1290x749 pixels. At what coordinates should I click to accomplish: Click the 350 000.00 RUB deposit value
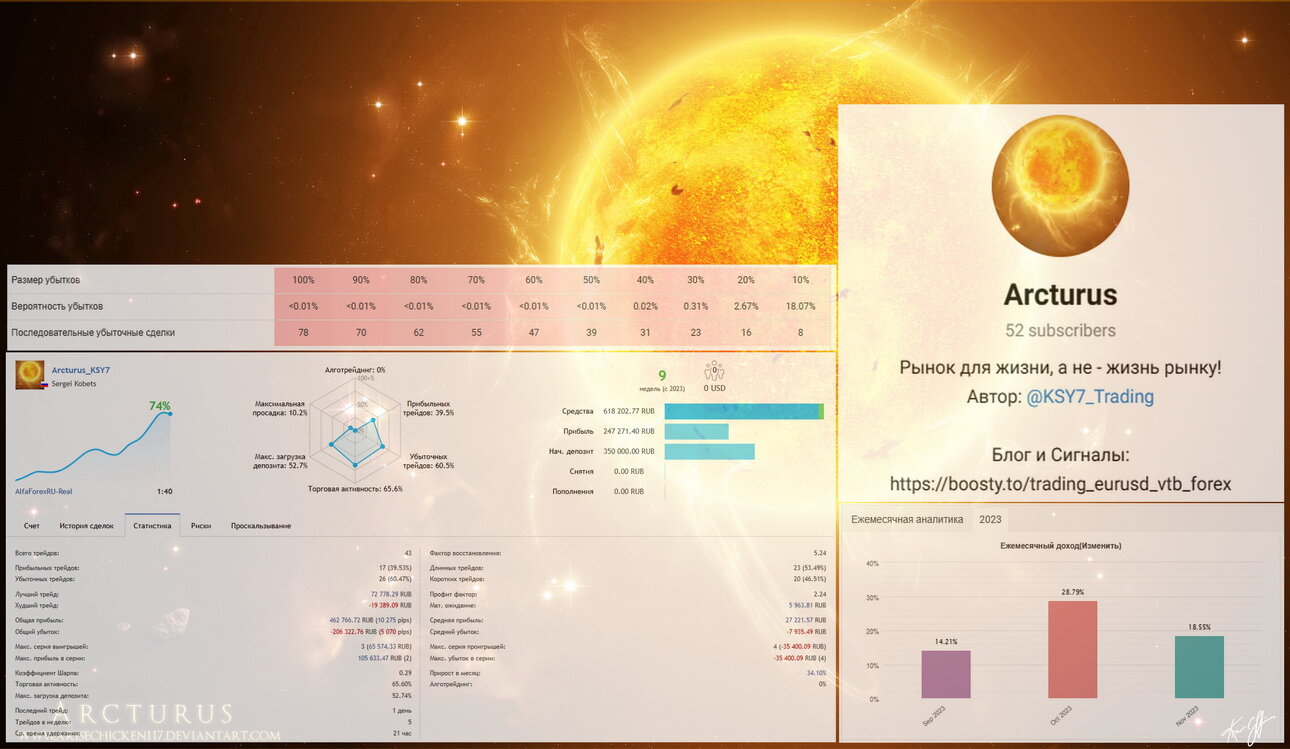point(629,451)
